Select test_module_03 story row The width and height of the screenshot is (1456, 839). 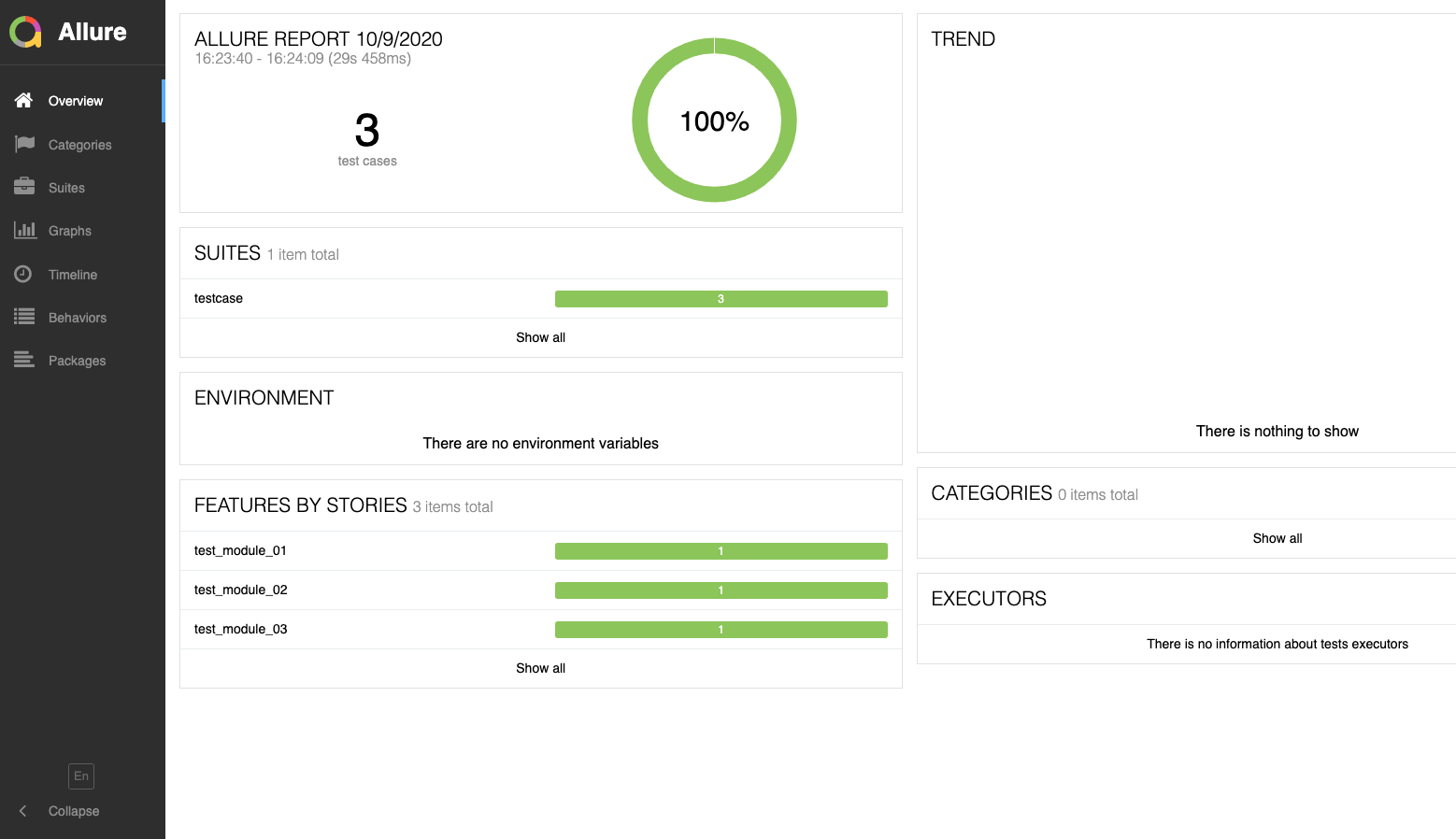pyautogui.click(x=541, y=630)
